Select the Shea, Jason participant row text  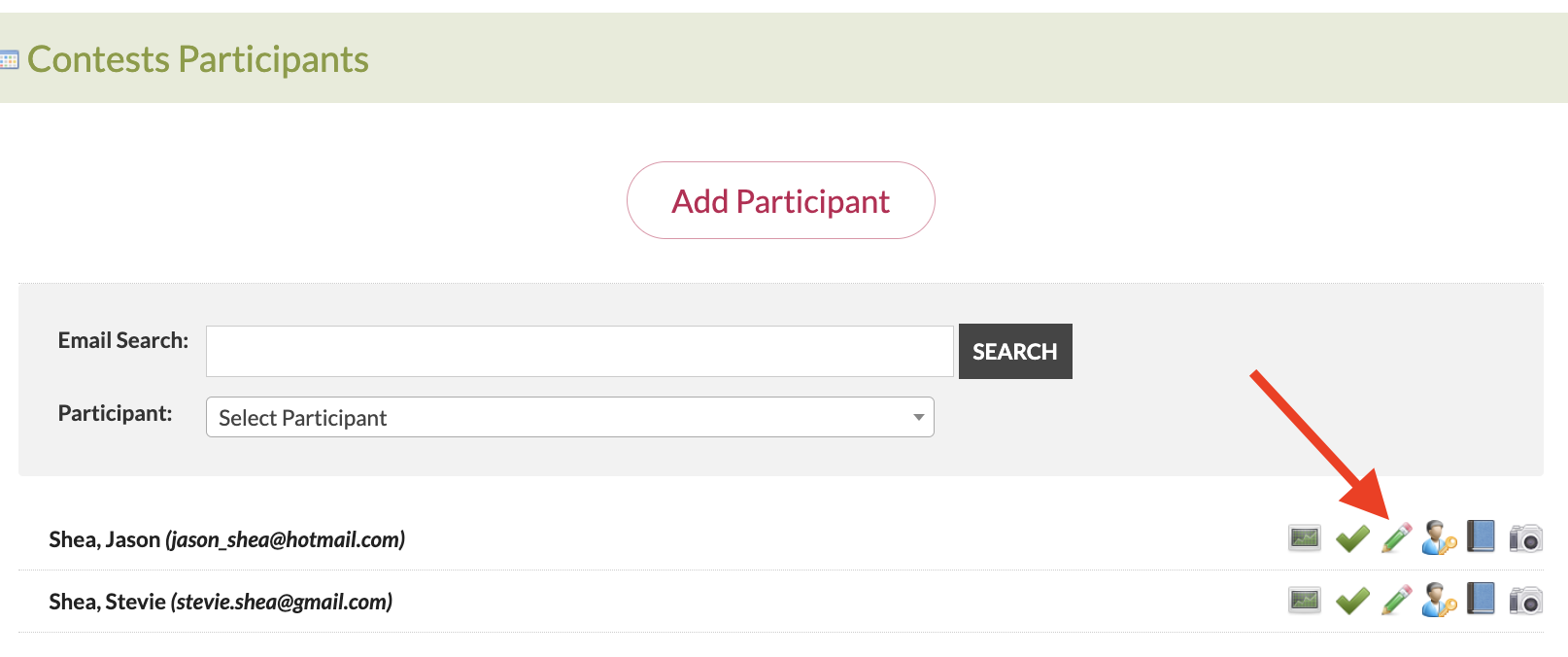coord(226,539)
